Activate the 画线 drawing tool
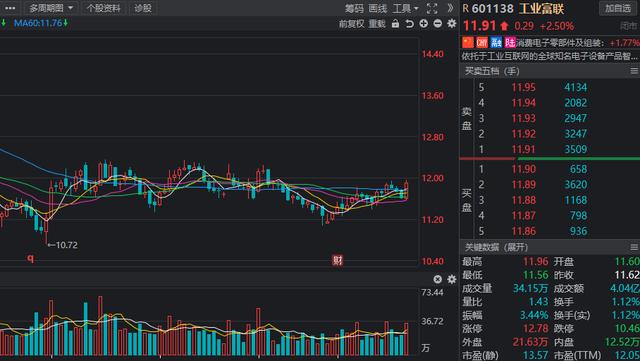Image resolution: width=640 pixels, height=361 pixels. (378, 8)
